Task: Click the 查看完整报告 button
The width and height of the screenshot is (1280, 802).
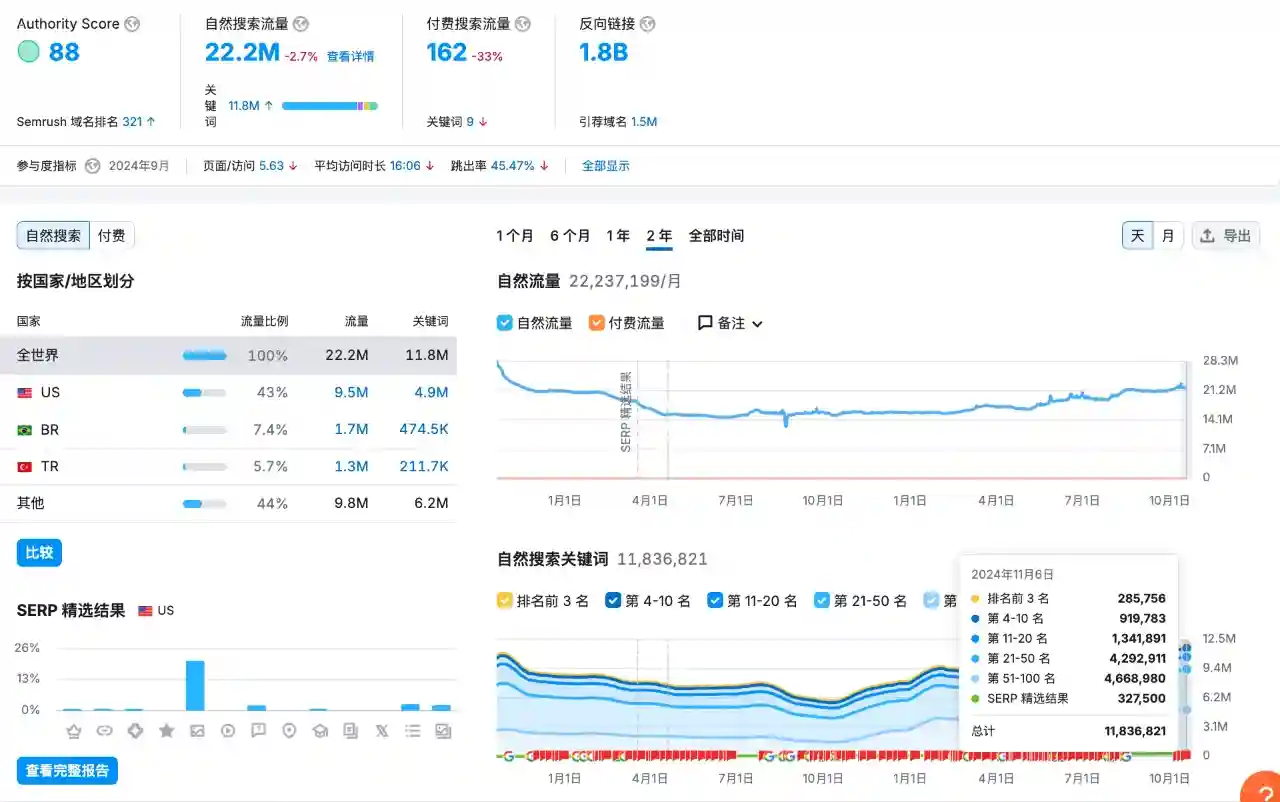Action: [67, 770]
